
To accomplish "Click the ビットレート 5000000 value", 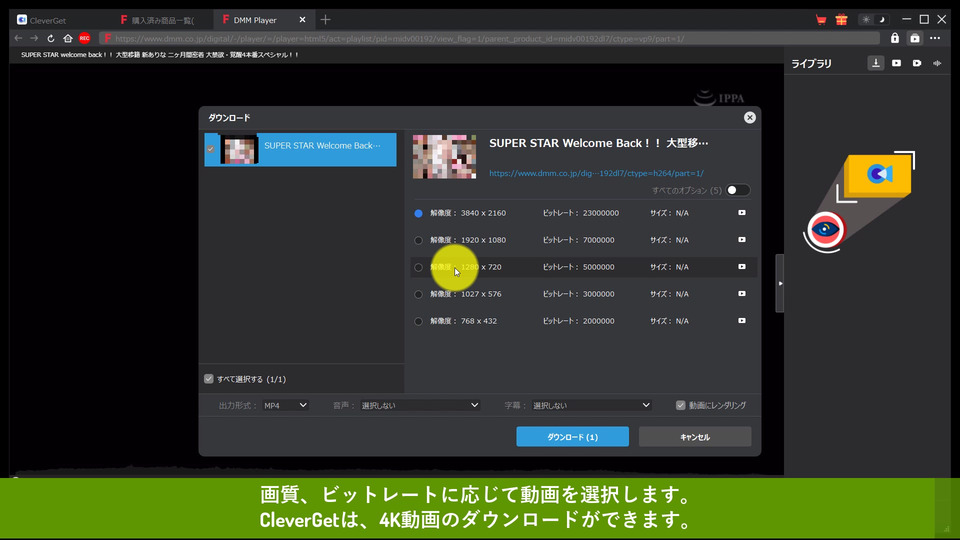I will click(598, 267).
